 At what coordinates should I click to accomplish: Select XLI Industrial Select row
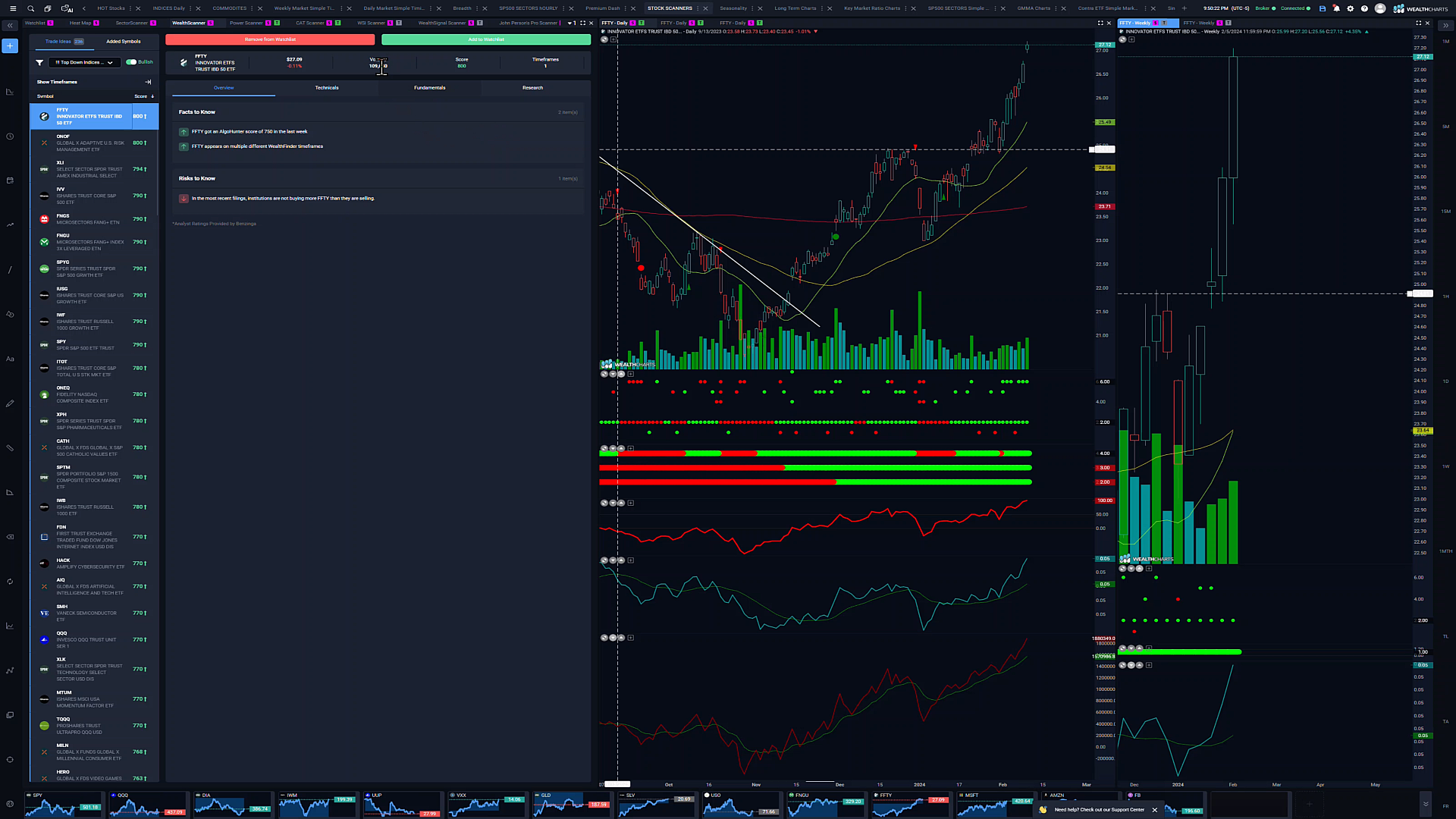(x=94, y=169)
